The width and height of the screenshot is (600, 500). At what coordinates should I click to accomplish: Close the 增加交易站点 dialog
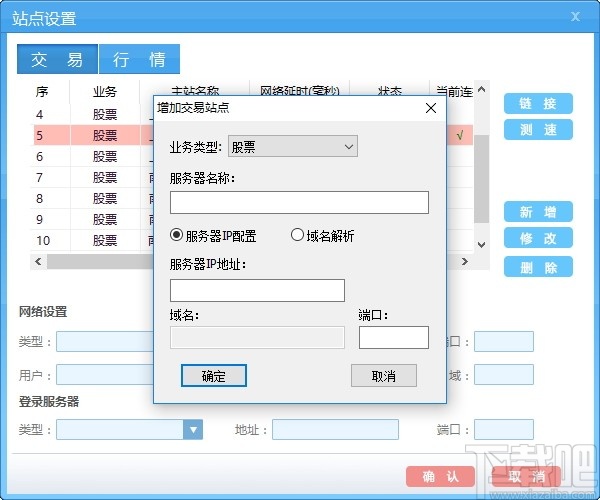click(x=431, y=108)
